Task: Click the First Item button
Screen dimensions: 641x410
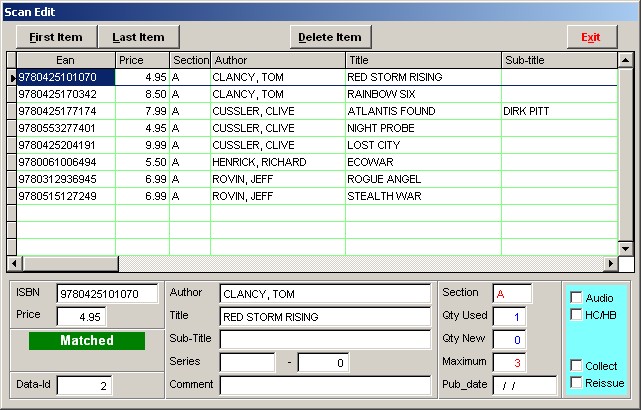Action: tap(56, 37)
